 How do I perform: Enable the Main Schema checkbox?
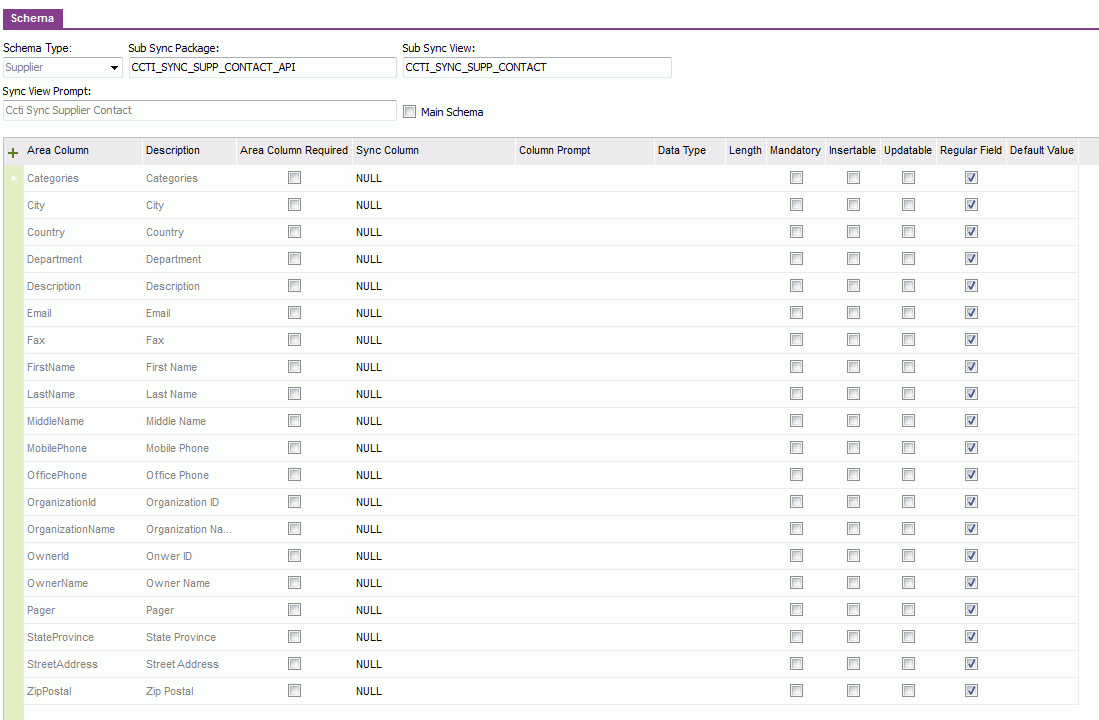[409, 111]
